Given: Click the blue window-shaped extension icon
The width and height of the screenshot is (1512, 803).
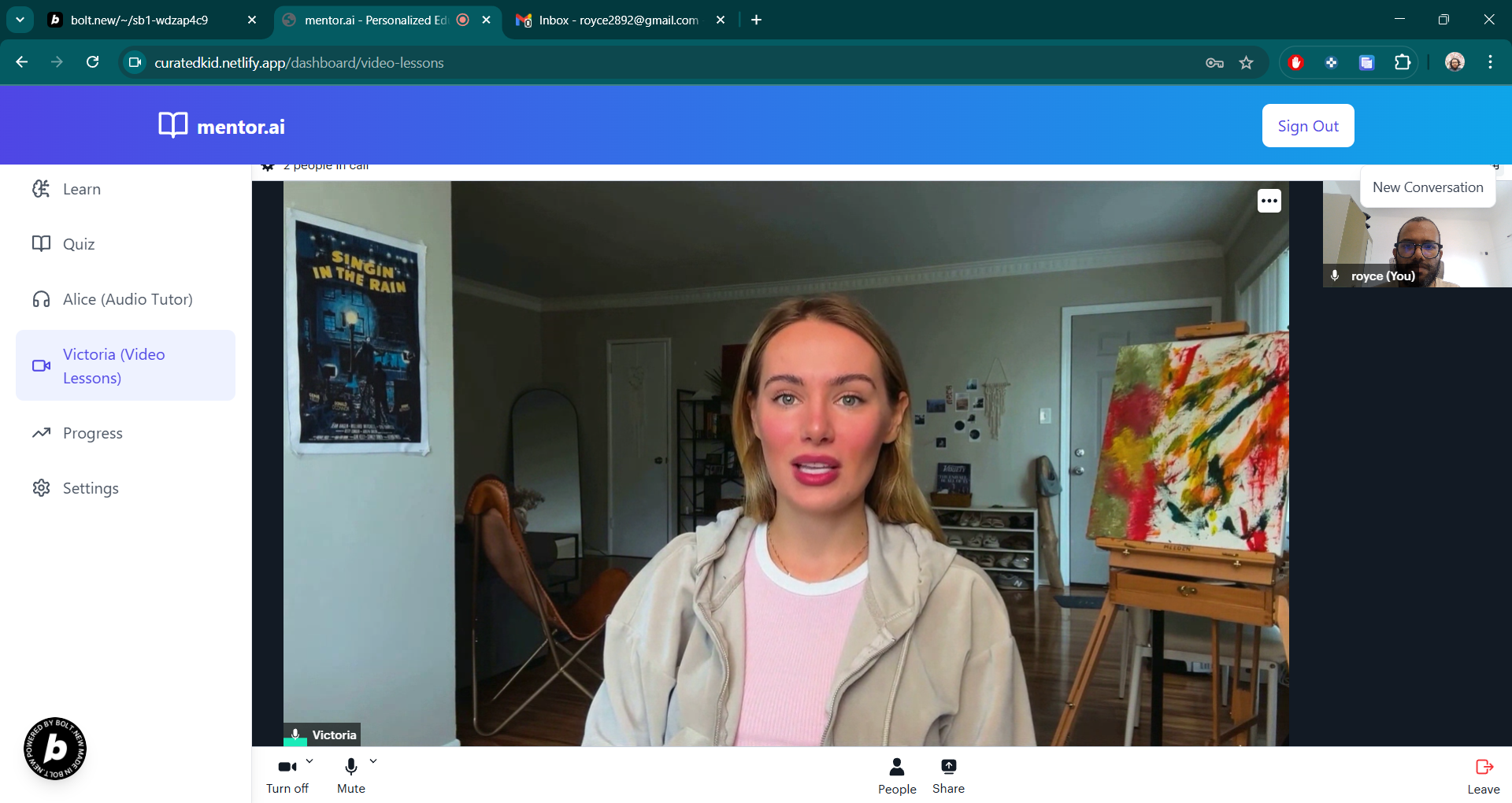Looking at the screenshot, I should [x=1367, y=62].
